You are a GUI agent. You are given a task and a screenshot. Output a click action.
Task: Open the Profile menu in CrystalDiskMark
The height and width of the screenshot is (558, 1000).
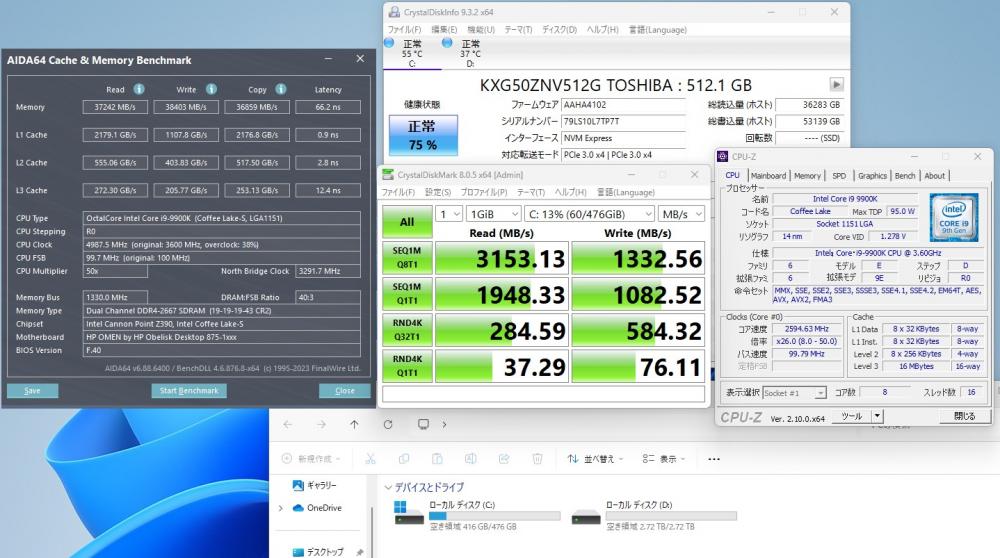click(x=483, y=193)
